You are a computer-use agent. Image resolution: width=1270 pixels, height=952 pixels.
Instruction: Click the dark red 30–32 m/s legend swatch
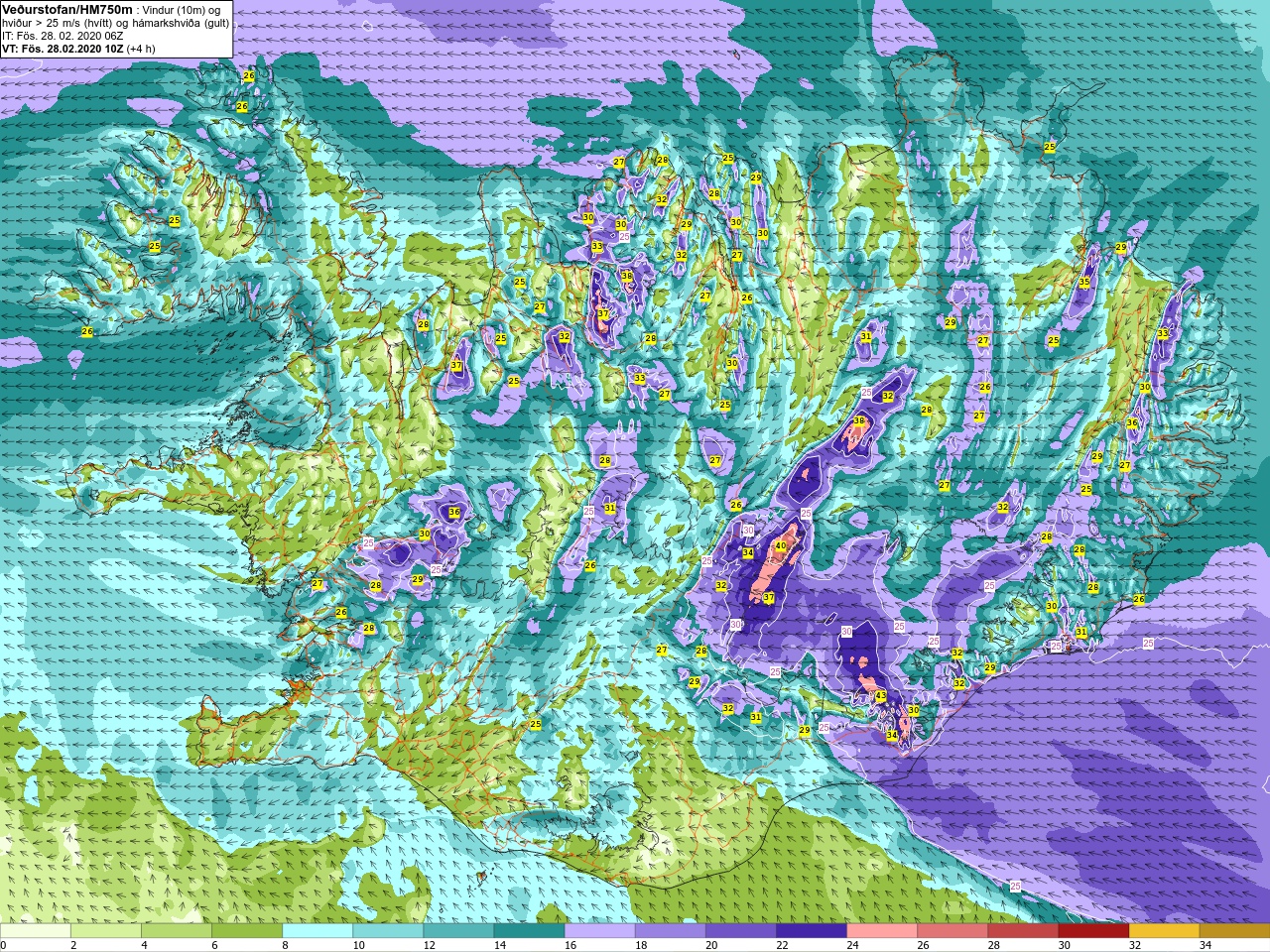click(x=1092, y=931)
